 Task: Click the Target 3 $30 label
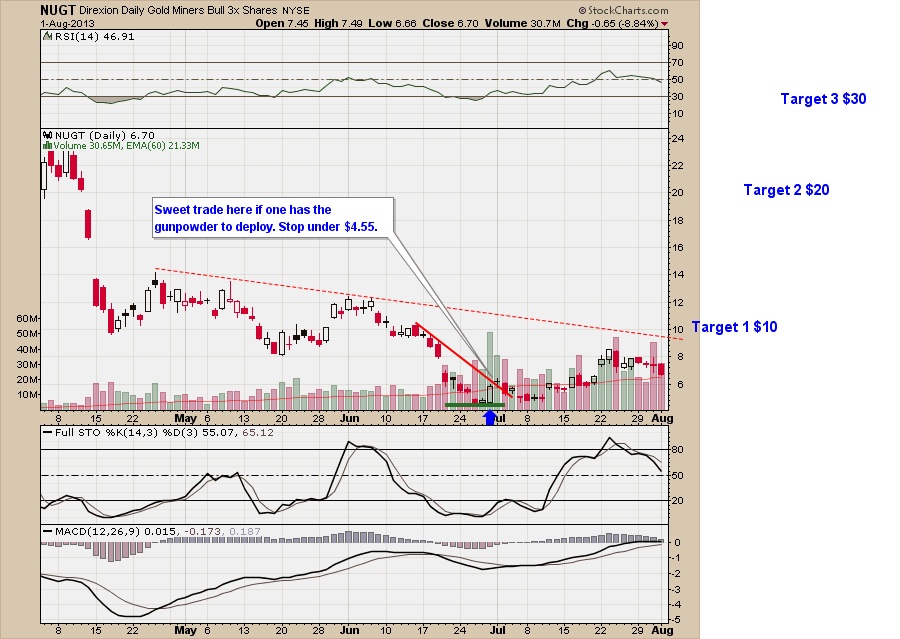(823, 99)
